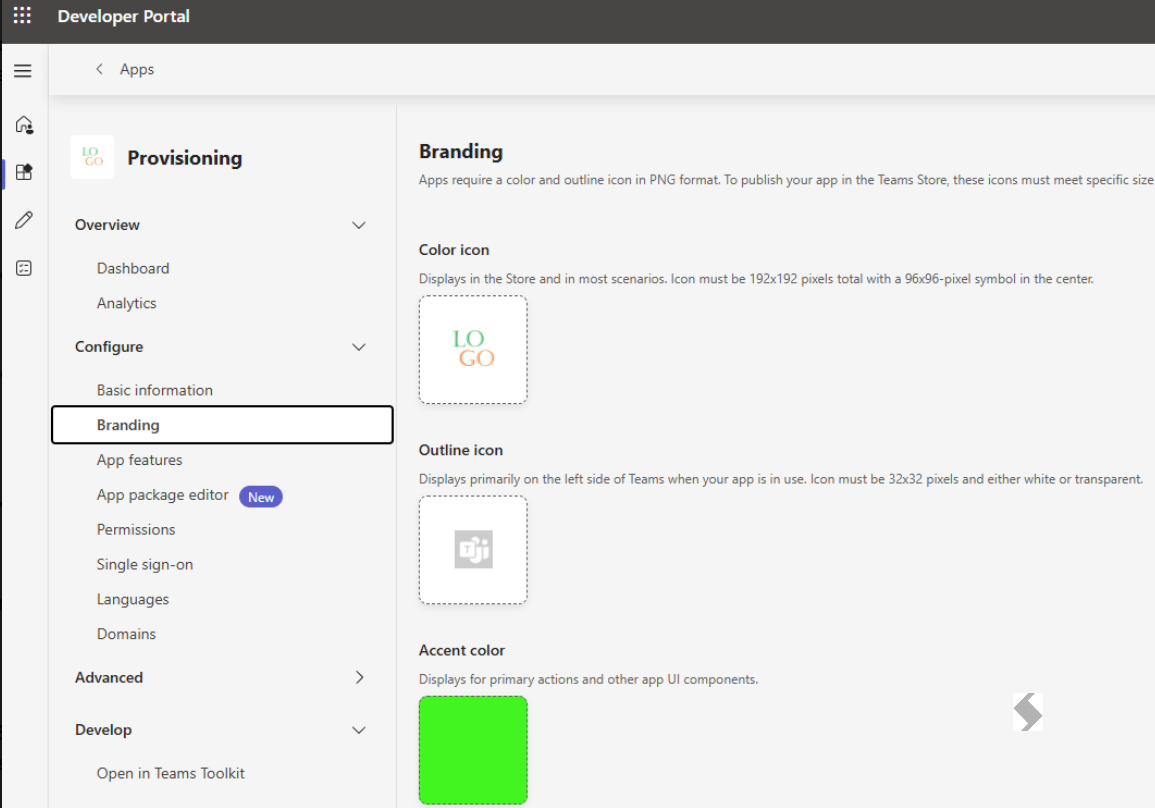The height and width of the screenshot is (808, 1155).
Task: Open Basic information settings
Action: pyautogui.click(x=155, y=390)
